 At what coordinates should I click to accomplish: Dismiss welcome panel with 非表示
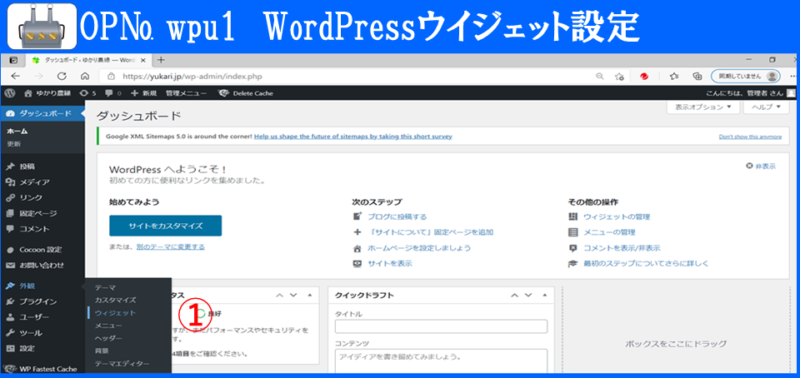coord(761,166)
